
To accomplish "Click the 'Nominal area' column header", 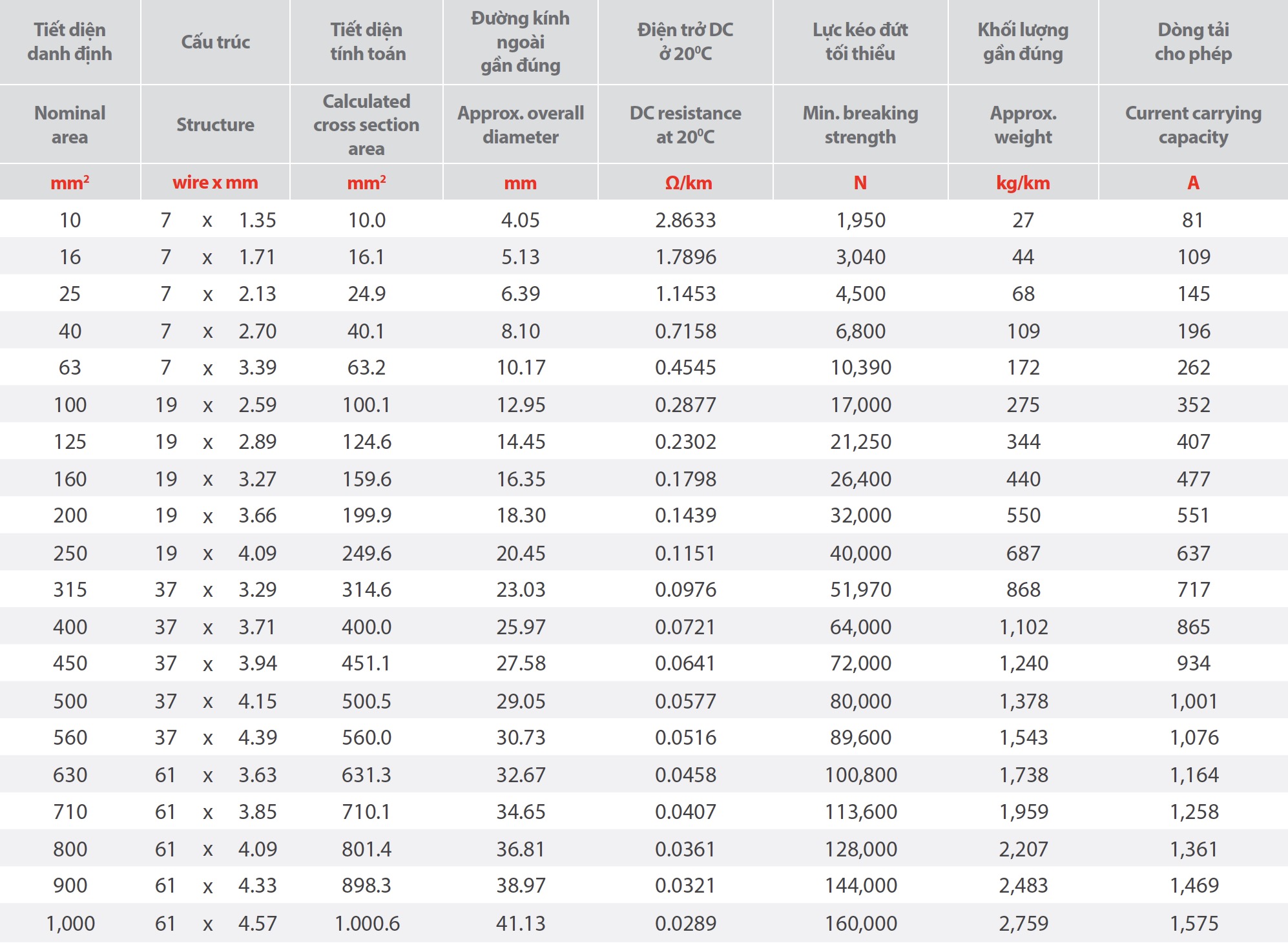I will 70,125.
